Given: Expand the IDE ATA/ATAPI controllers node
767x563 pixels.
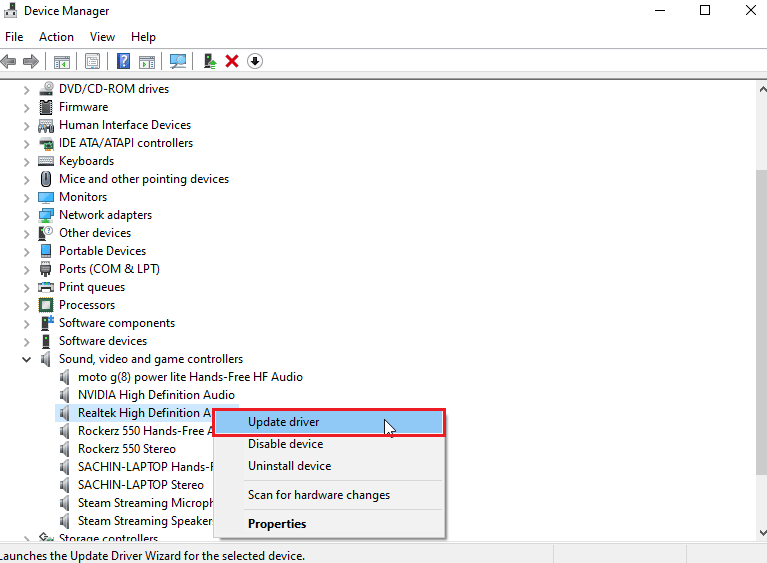Looking at the screenshot, I should coord(26,144).
